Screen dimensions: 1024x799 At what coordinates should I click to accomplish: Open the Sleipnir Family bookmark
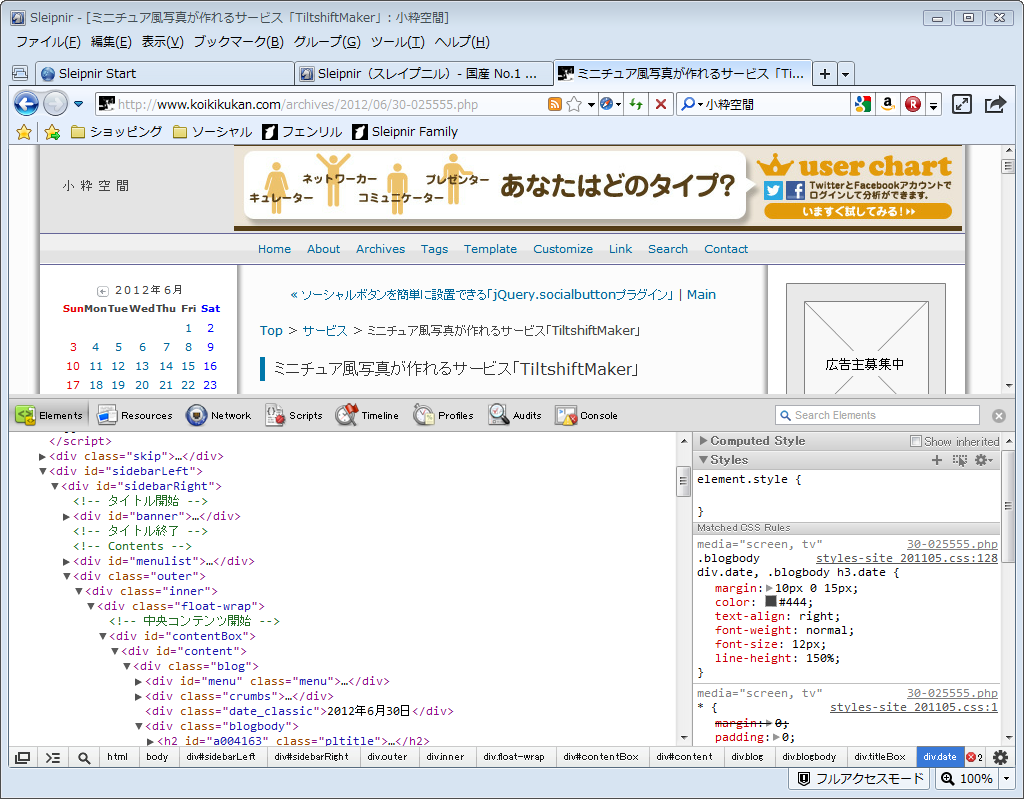[x=405, y=132]
